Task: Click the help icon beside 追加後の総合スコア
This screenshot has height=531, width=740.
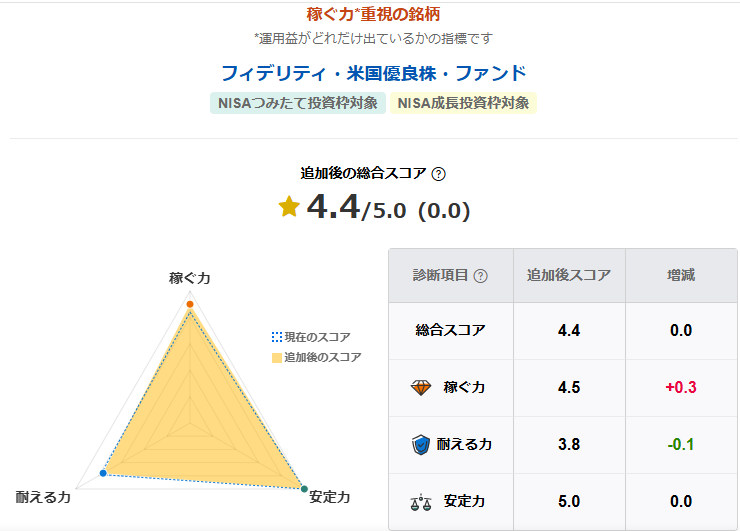Action: pos(438,174)
